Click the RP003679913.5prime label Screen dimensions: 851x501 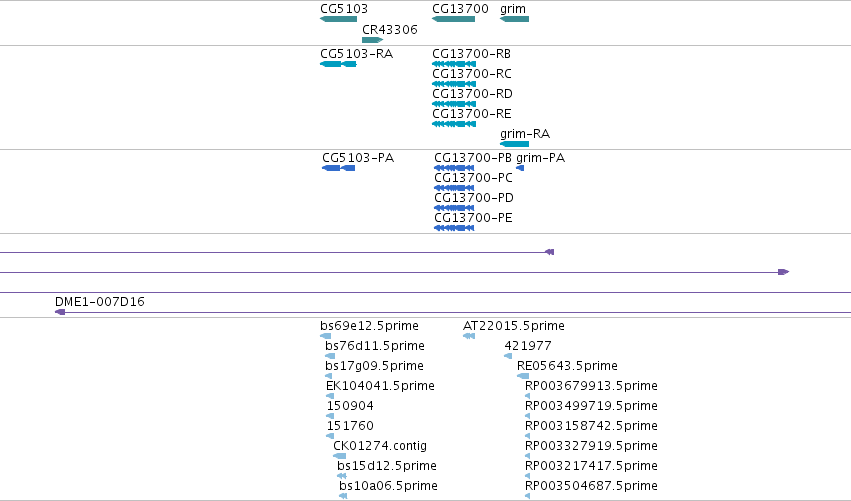pyautogui.click(x=591, y=386)
